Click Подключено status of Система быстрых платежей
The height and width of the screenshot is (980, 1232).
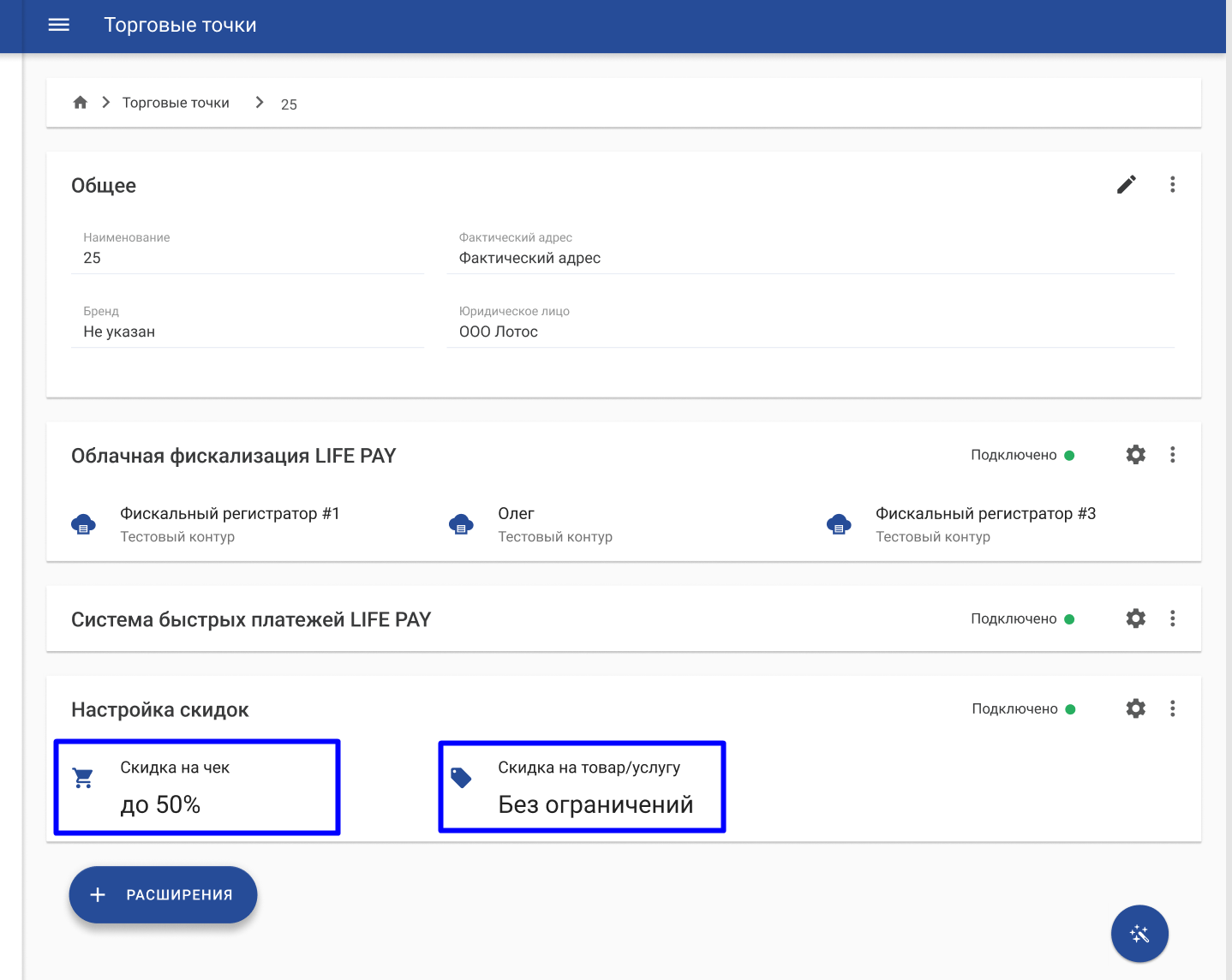point(1022,618)
